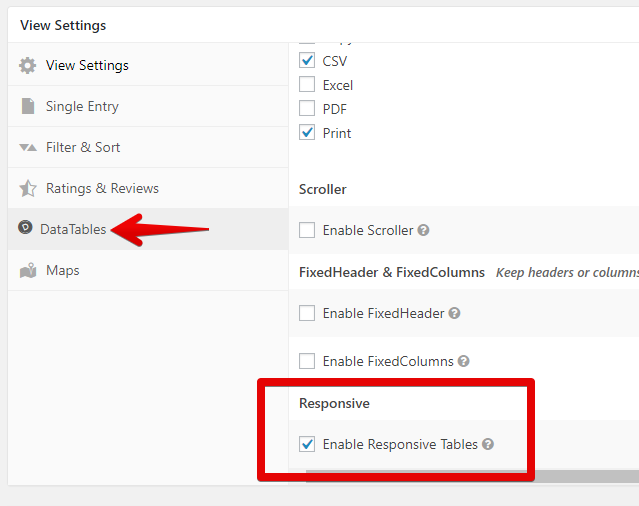Viewport: 639px width, 506px height.
Task: Click the Single Entry page icon
Action: coord(27,107)
